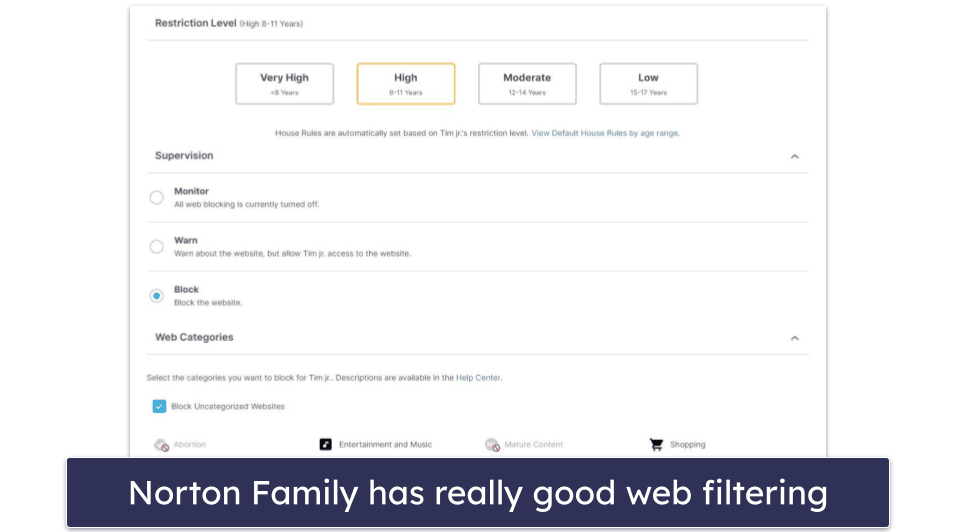Select the Monitor supervision option
The height and width of the screenshot is (532, 957).
tap(156, 197)
